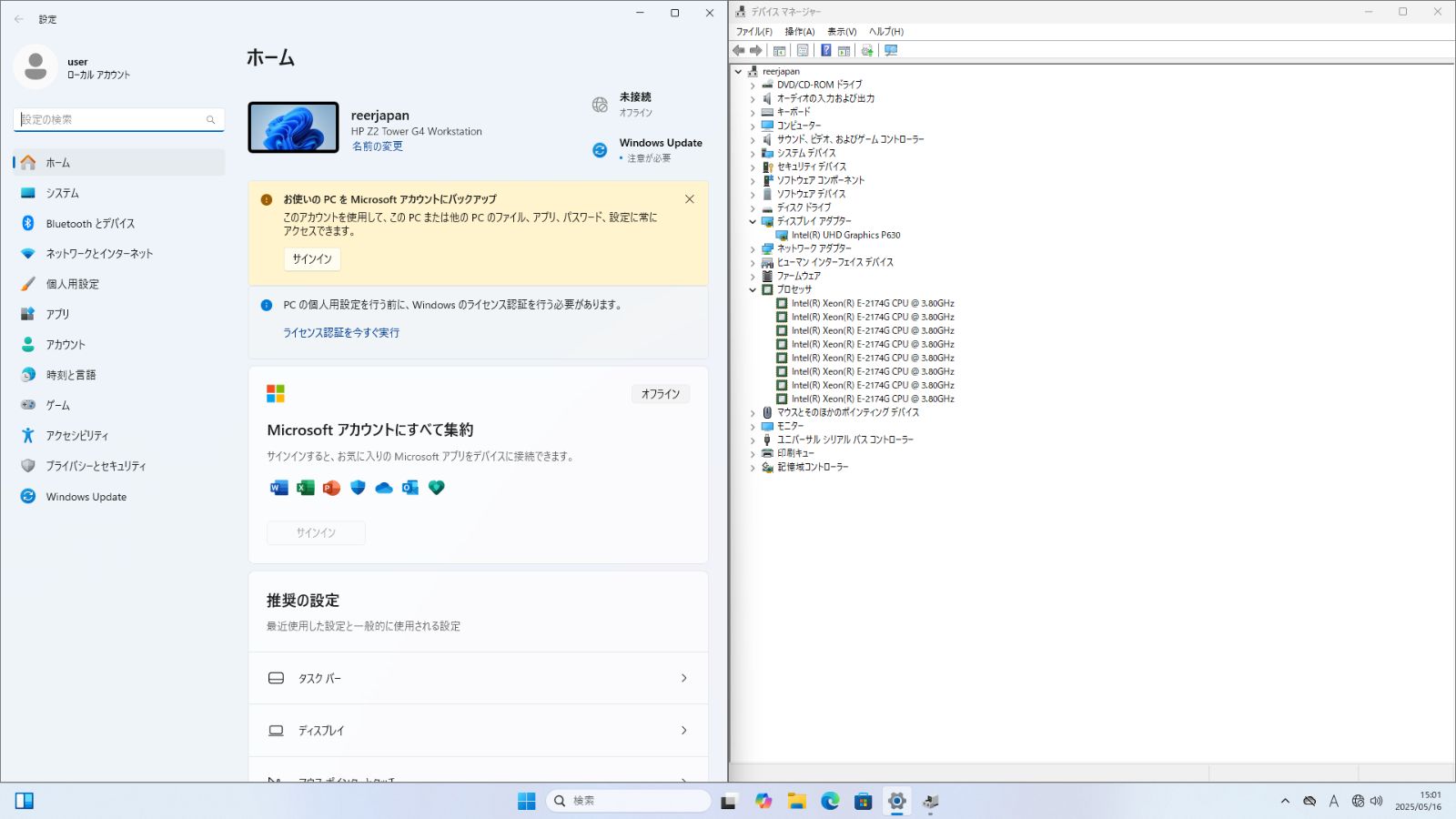Collapse the プロセッサ category
The width and height of the screenshot is (1456, 819).
753,289
